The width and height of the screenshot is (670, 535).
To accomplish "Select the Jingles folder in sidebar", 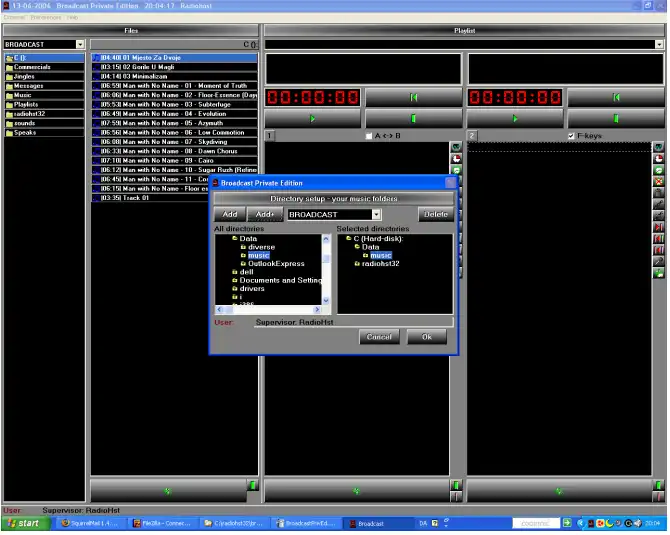I will point(28,76).
